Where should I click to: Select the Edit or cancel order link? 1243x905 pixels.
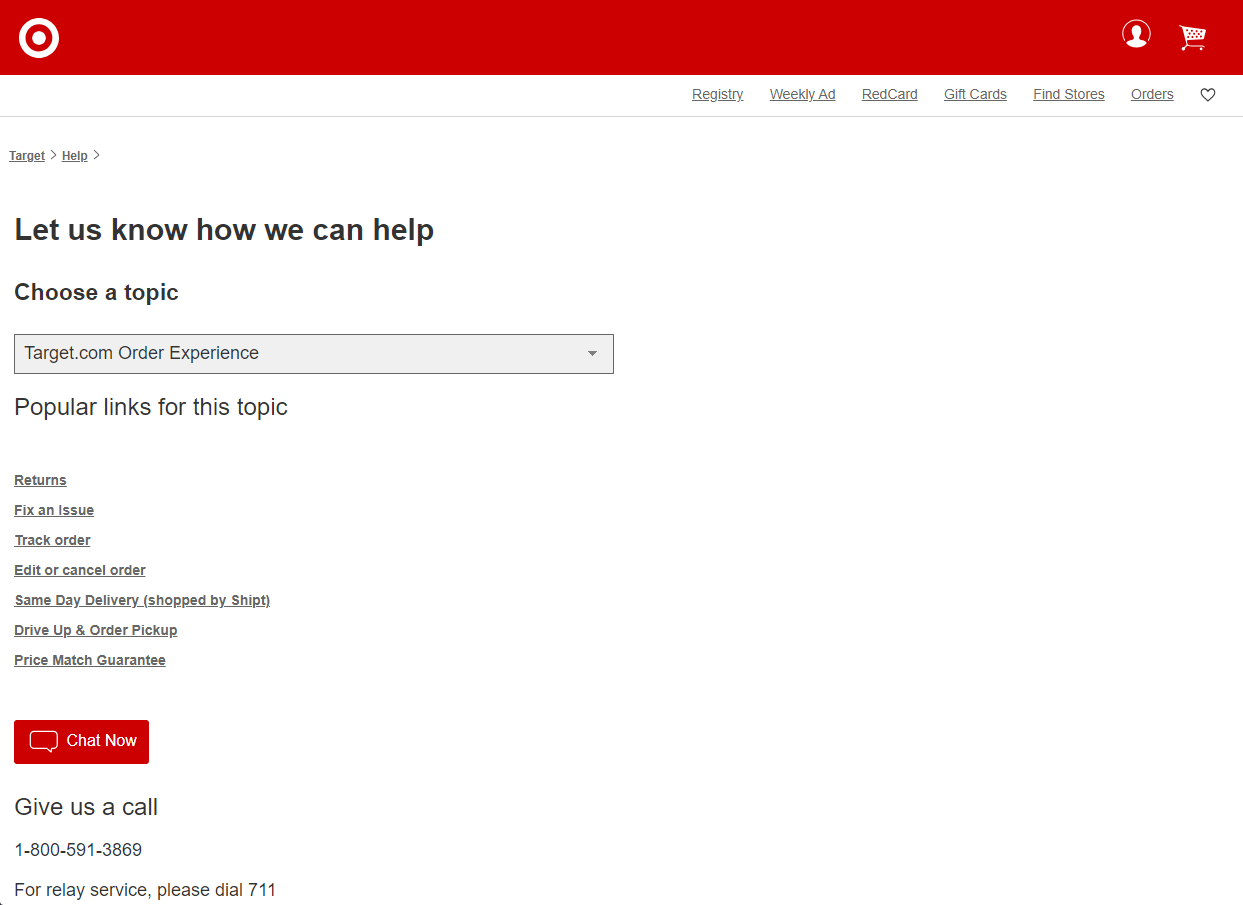(80, 570)
